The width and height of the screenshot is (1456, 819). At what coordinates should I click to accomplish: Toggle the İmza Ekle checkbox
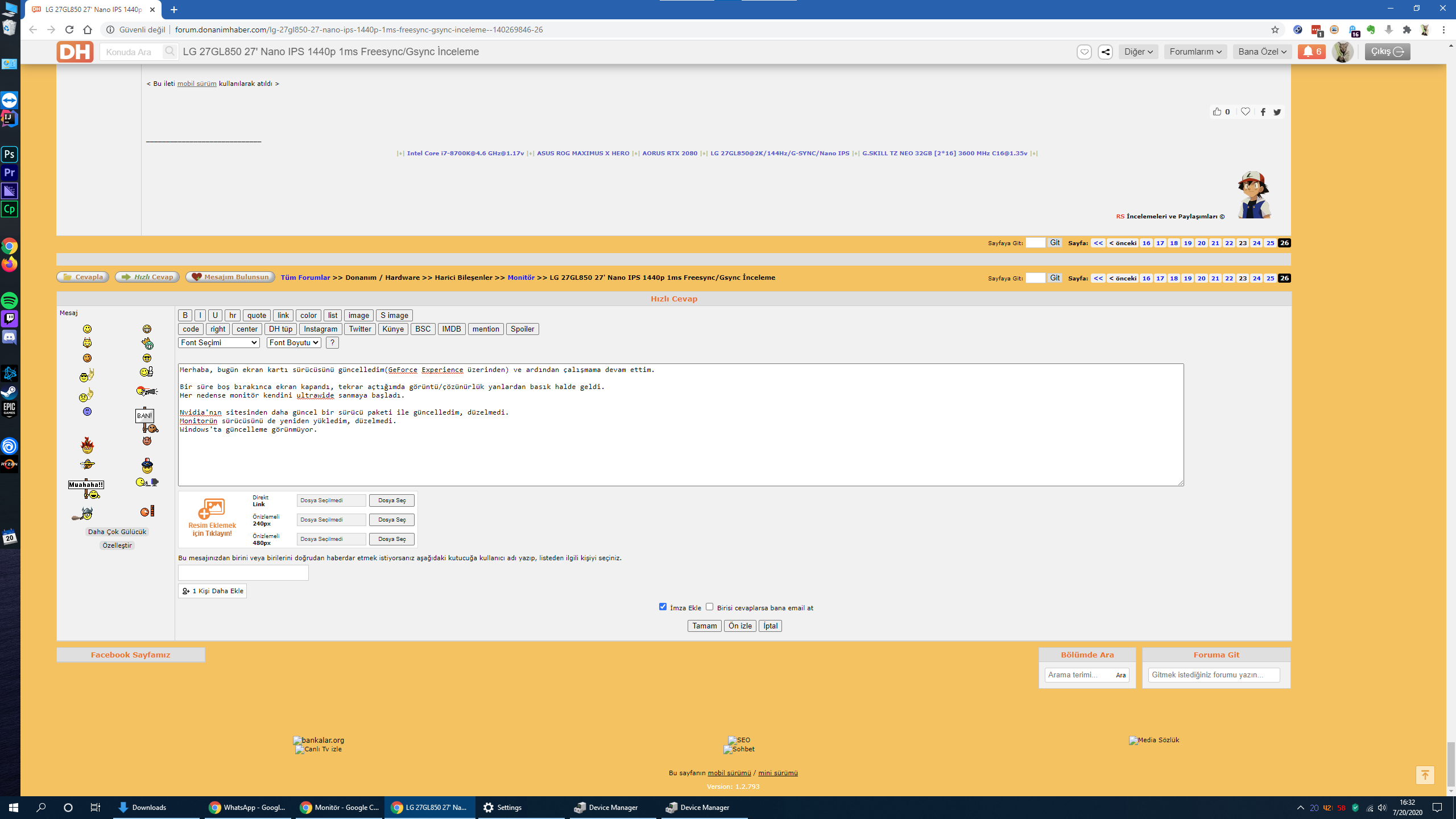click(663, 607)
